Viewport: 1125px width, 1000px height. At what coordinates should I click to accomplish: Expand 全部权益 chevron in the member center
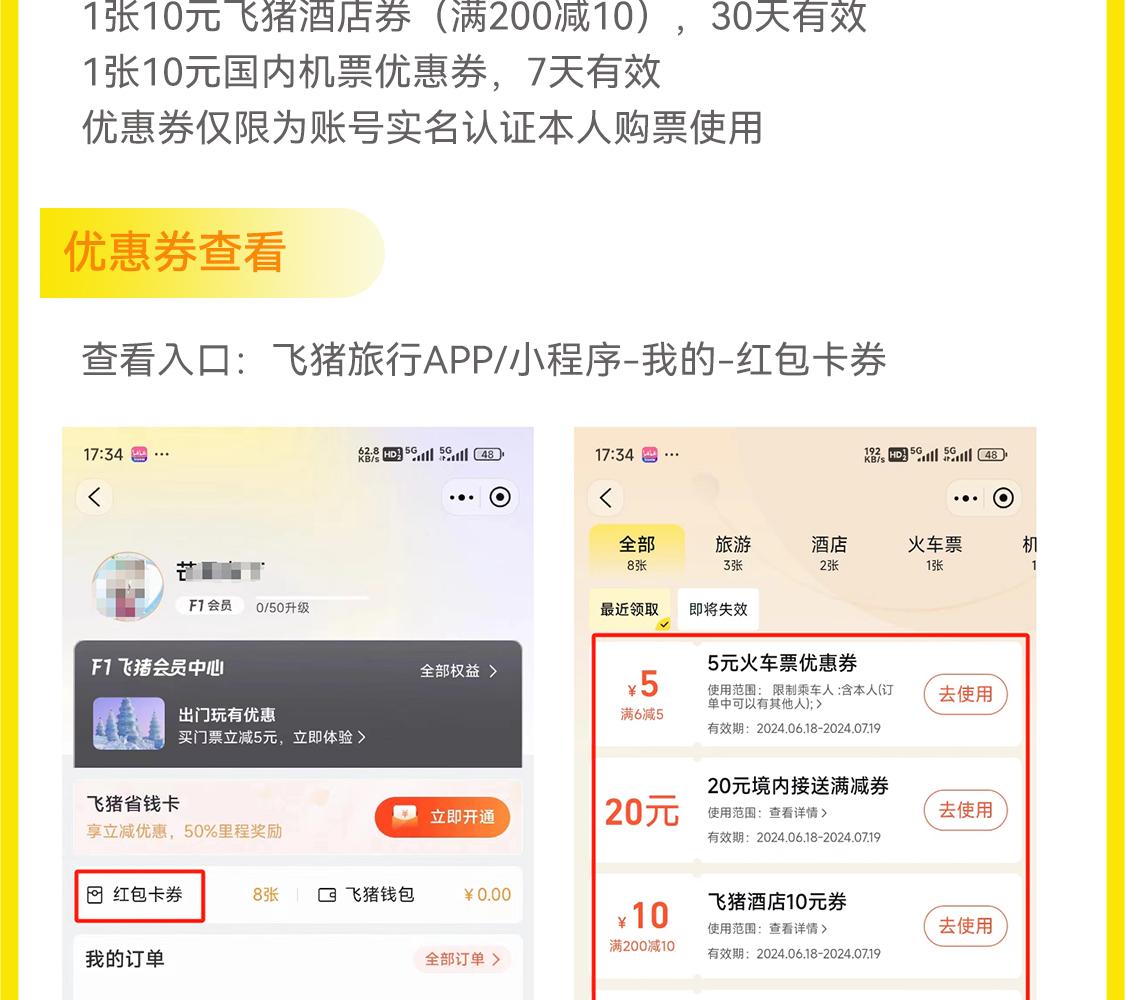459,671
